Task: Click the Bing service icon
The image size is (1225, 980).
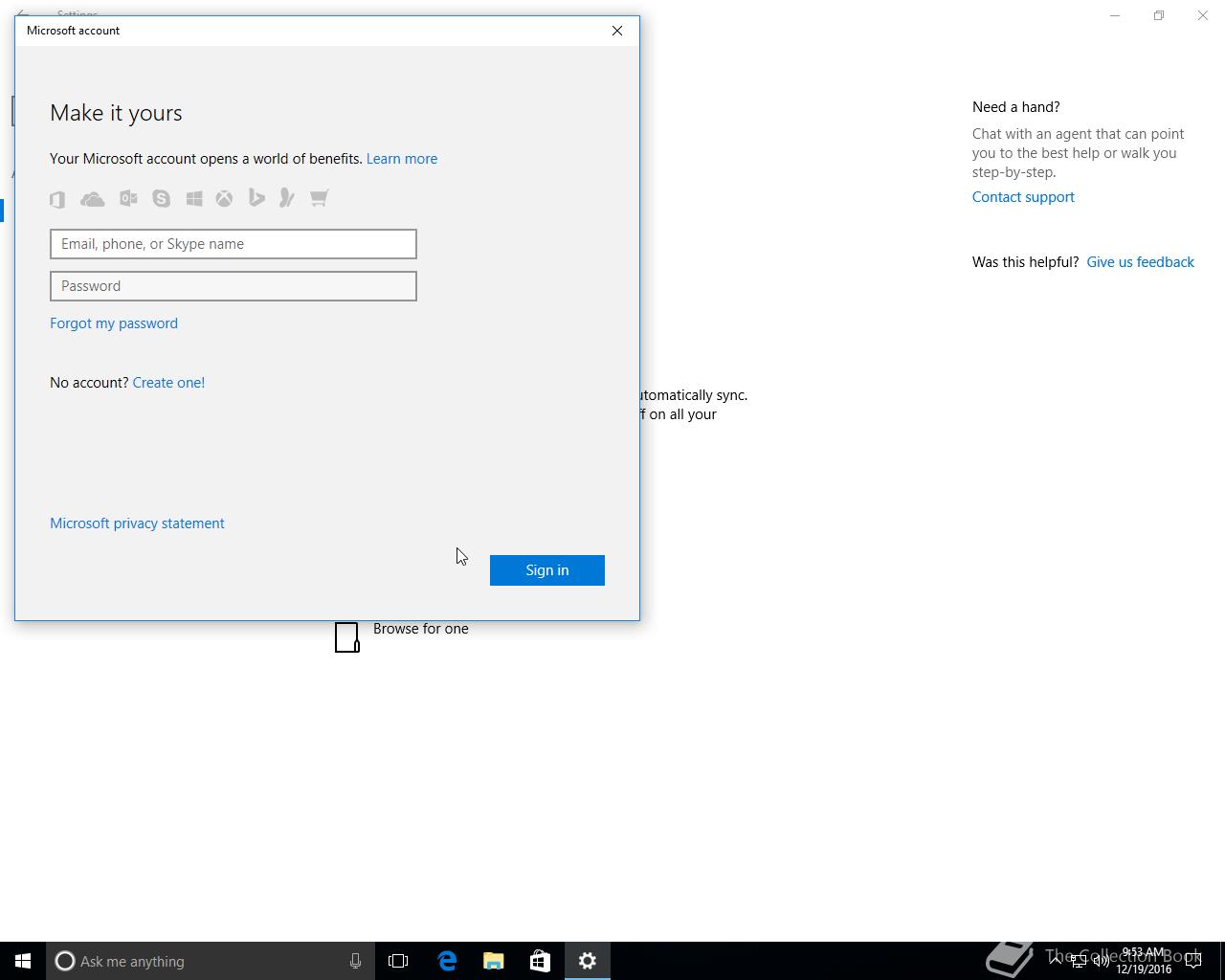Action: coord(256,198)
